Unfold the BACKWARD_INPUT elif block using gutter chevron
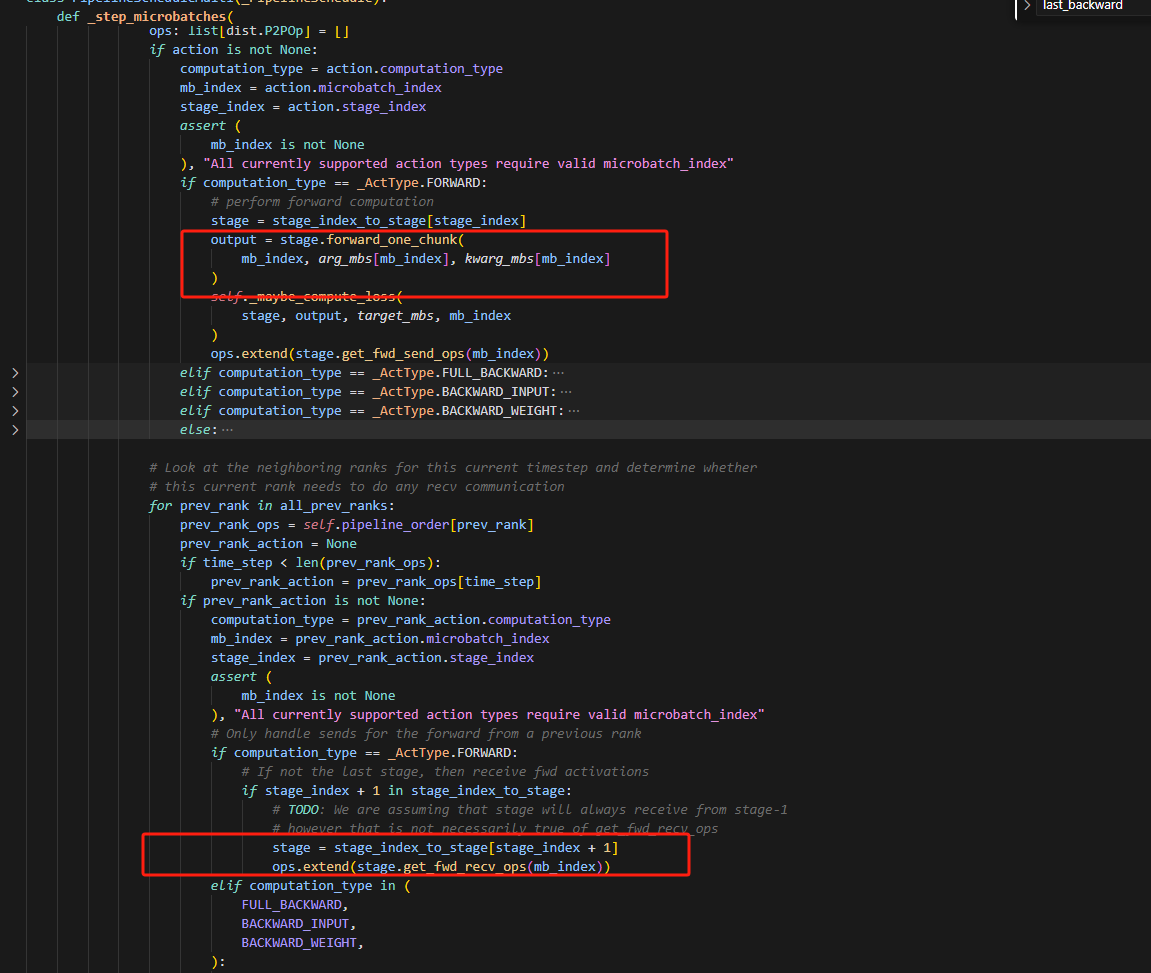Viewport: 1151px width, 973px height. [15, 392]
